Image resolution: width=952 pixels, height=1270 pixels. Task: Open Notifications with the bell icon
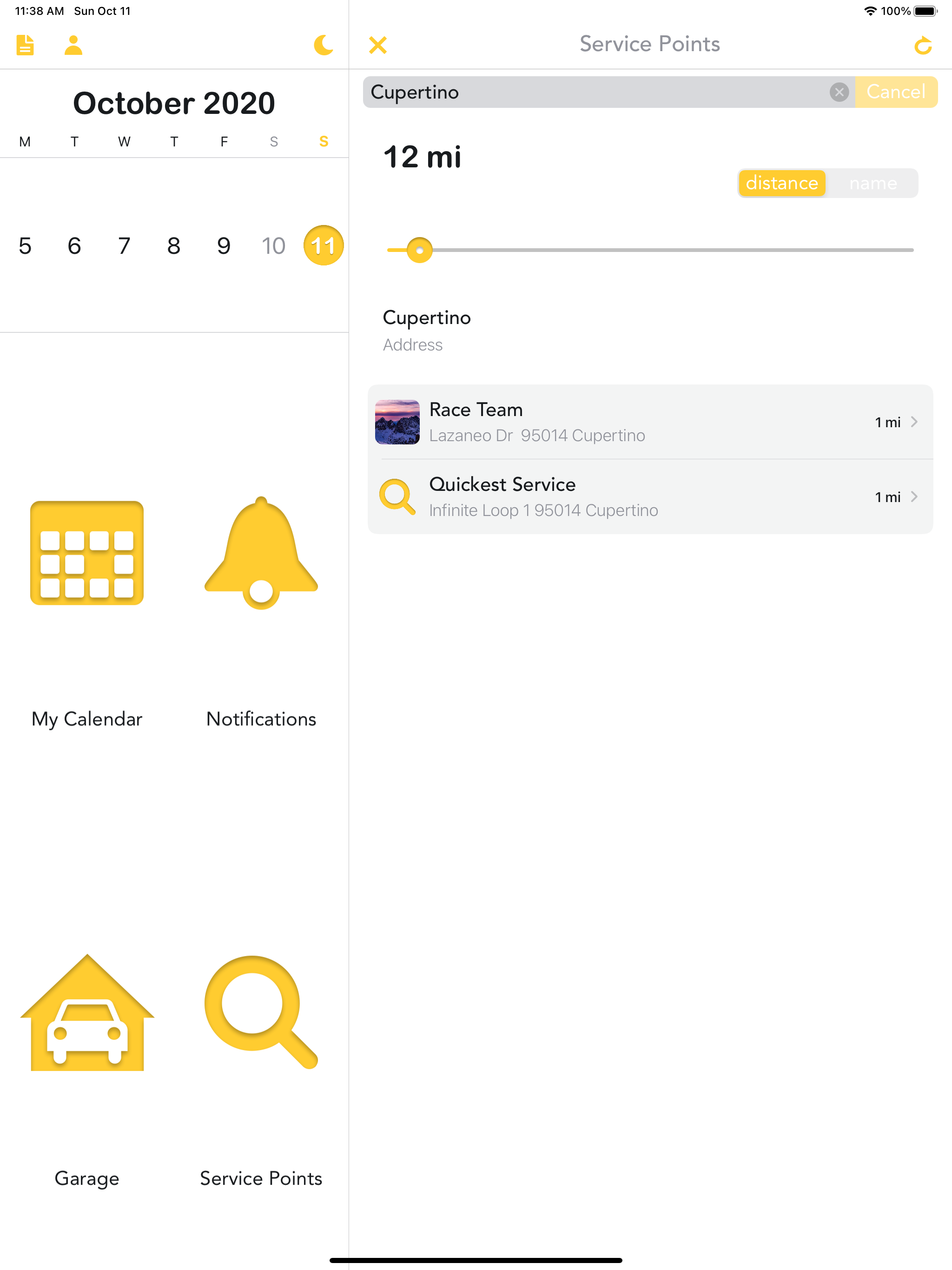click(261, 553)
